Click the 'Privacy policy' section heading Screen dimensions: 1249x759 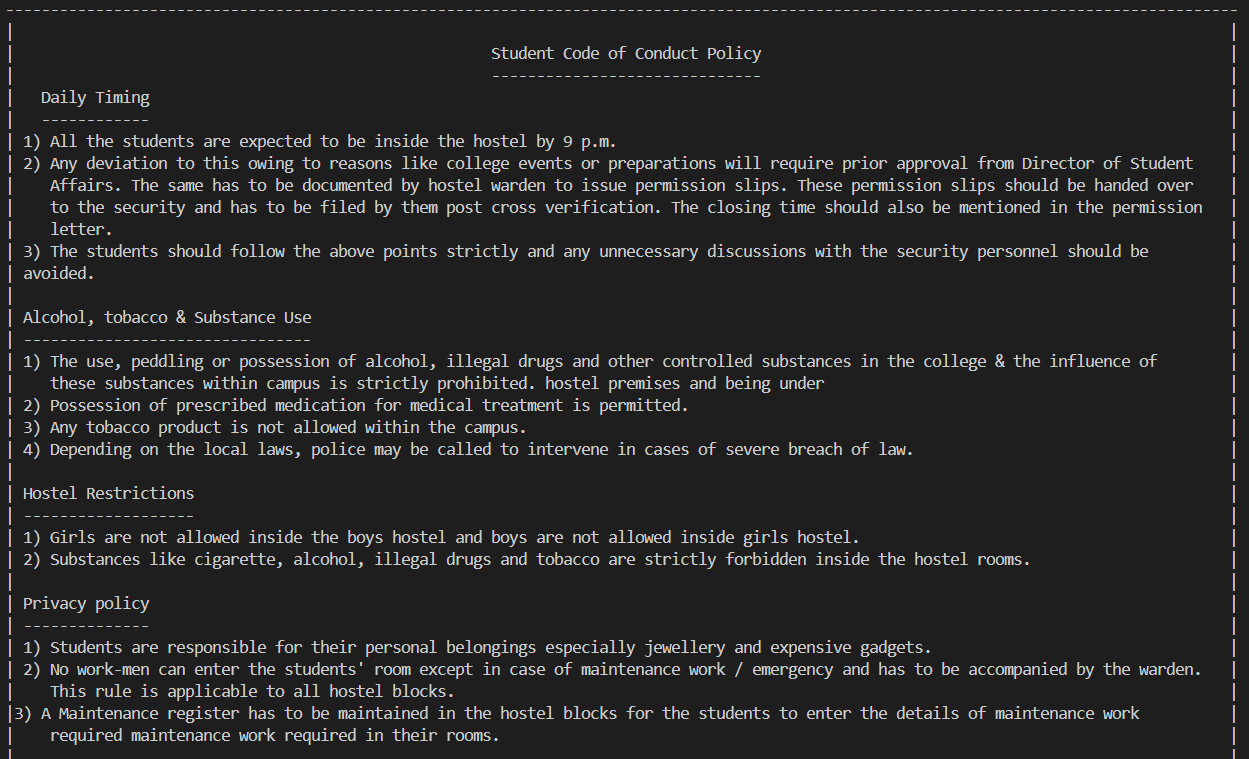[86, 603]
